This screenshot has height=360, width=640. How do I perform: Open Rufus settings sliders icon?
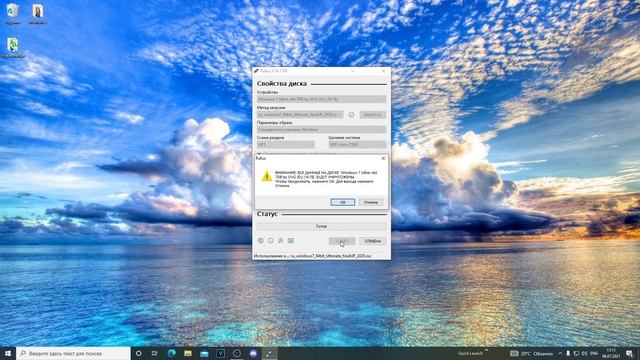(x=281, y=241)
